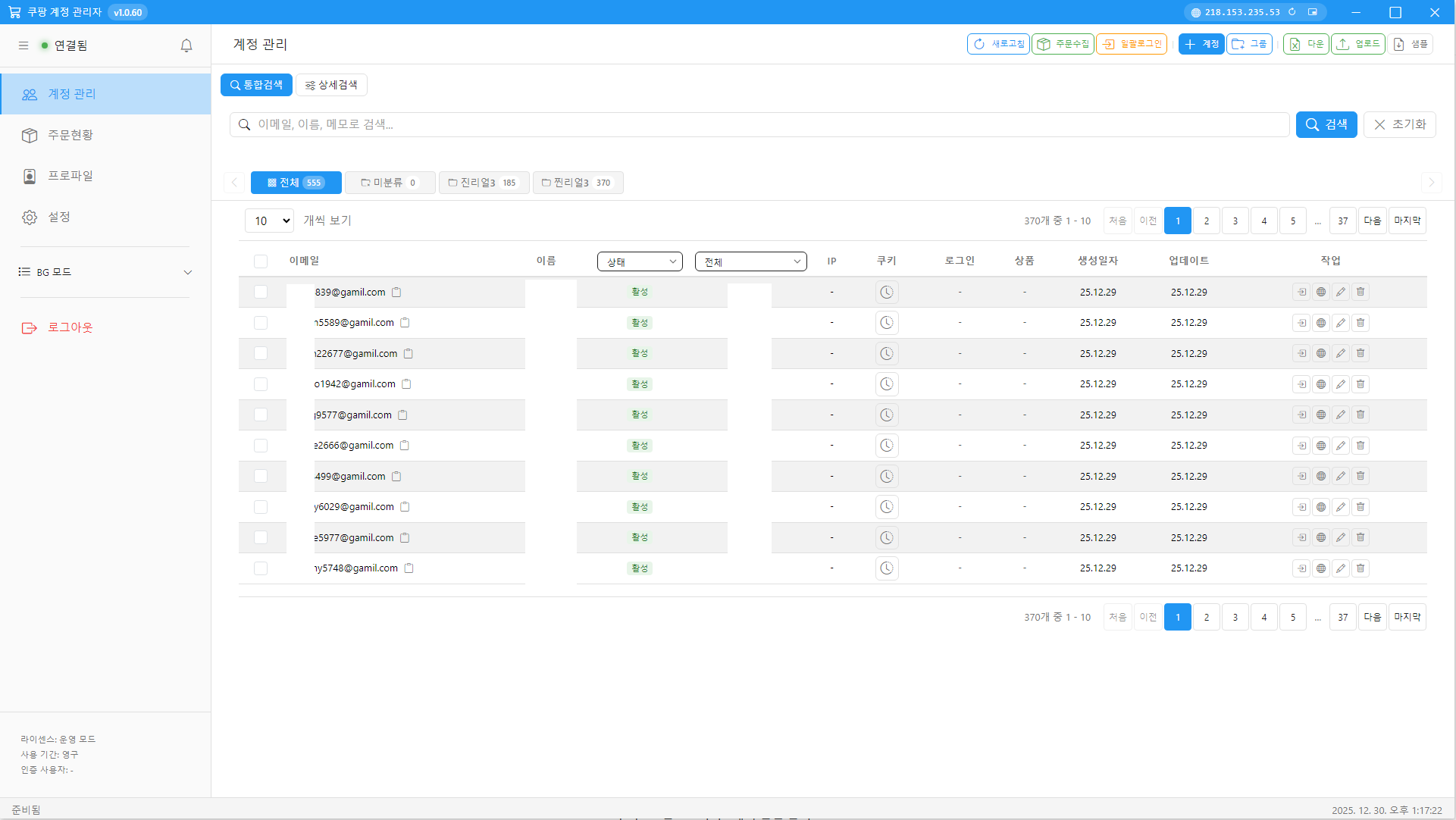Click the blue 검색 search button
1456x820 pixels.
pos(1326,124)
